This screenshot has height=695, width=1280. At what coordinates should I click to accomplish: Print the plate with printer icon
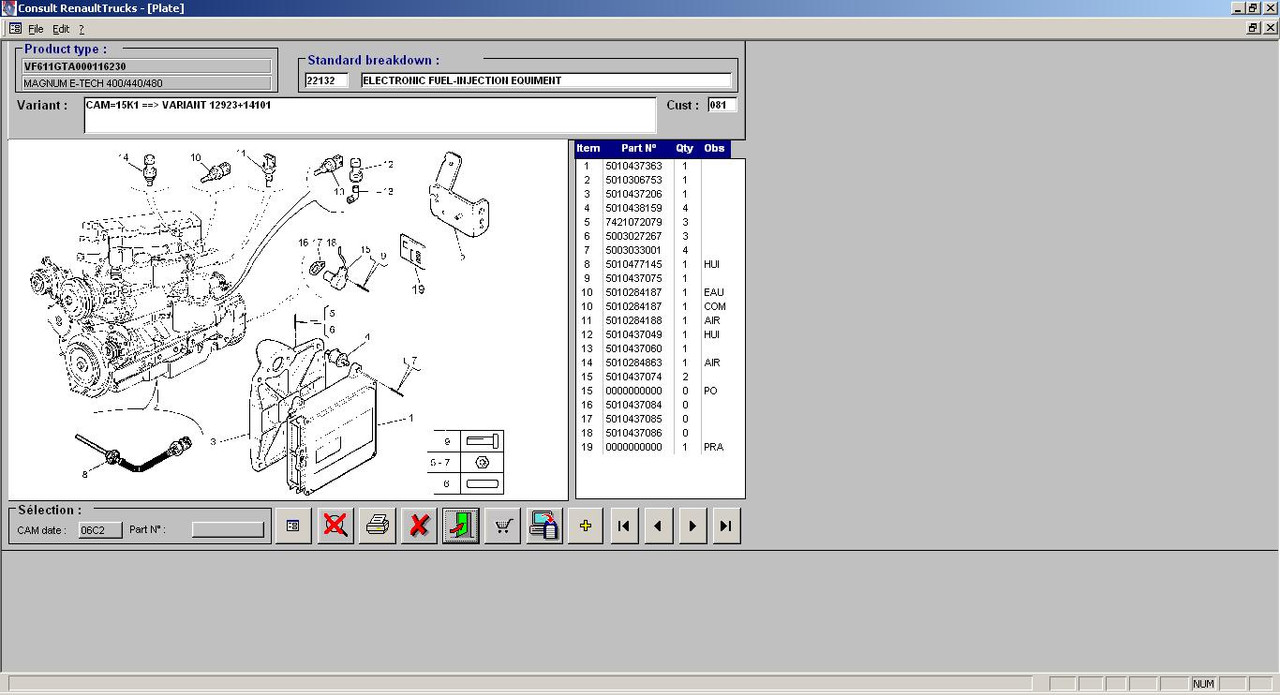[x=377, y=526]
